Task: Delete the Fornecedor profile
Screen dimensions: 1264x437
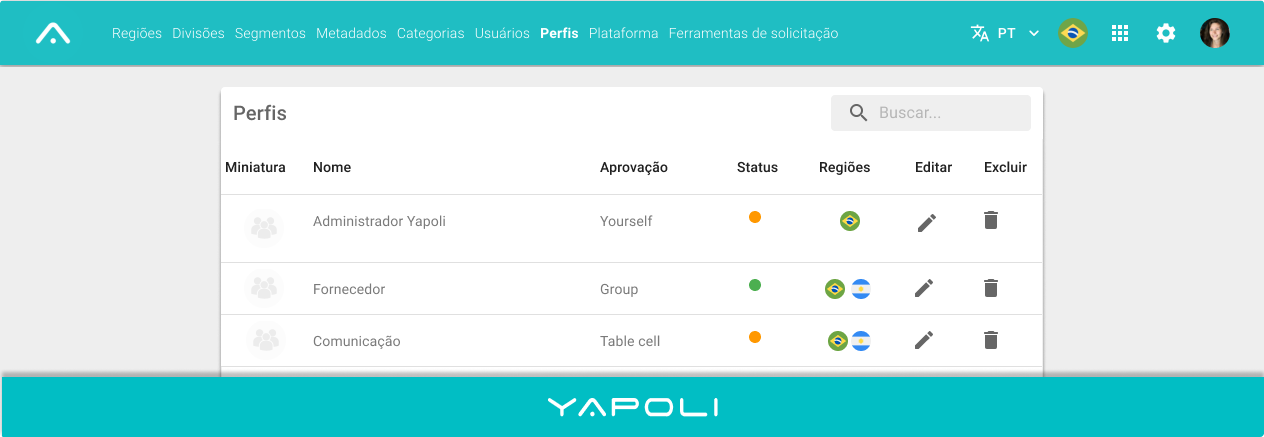Action: coord(991,288)
